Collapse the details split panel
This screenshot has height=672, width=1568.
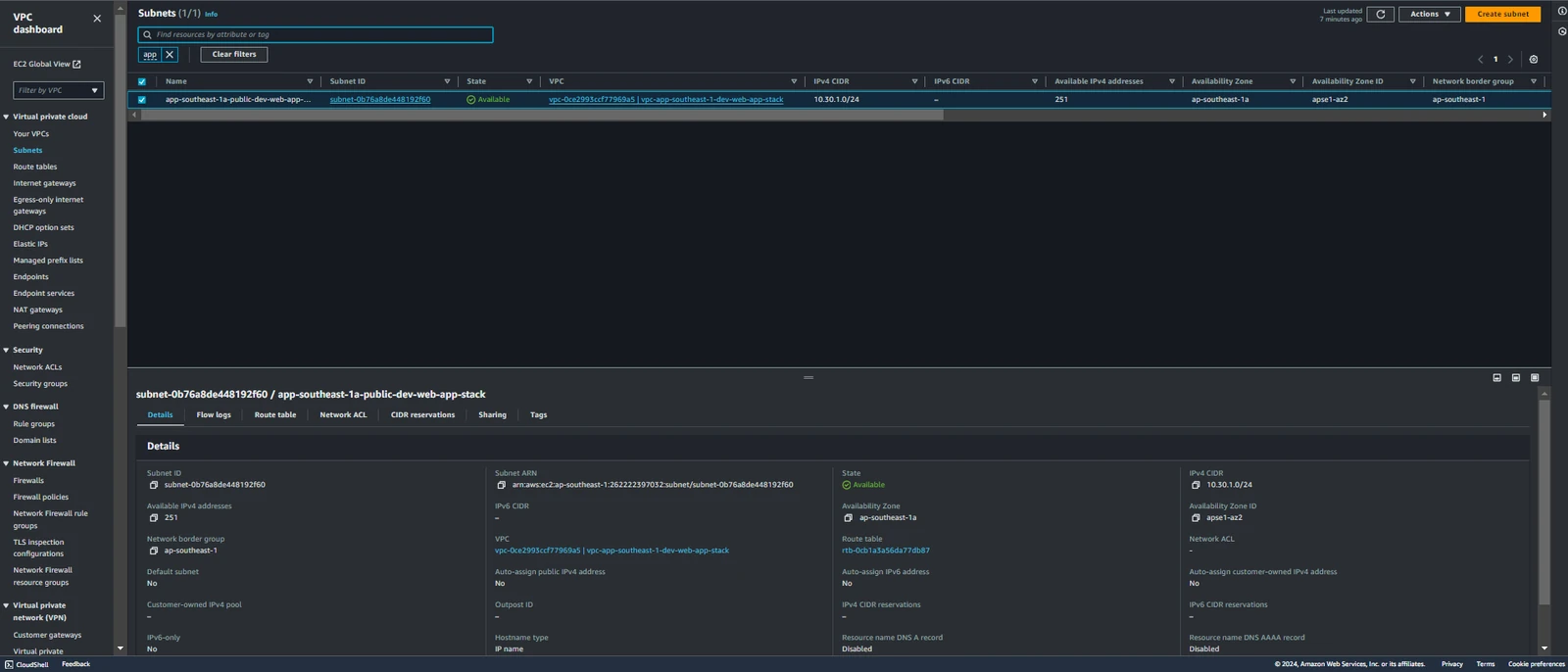coord(1496,378)
